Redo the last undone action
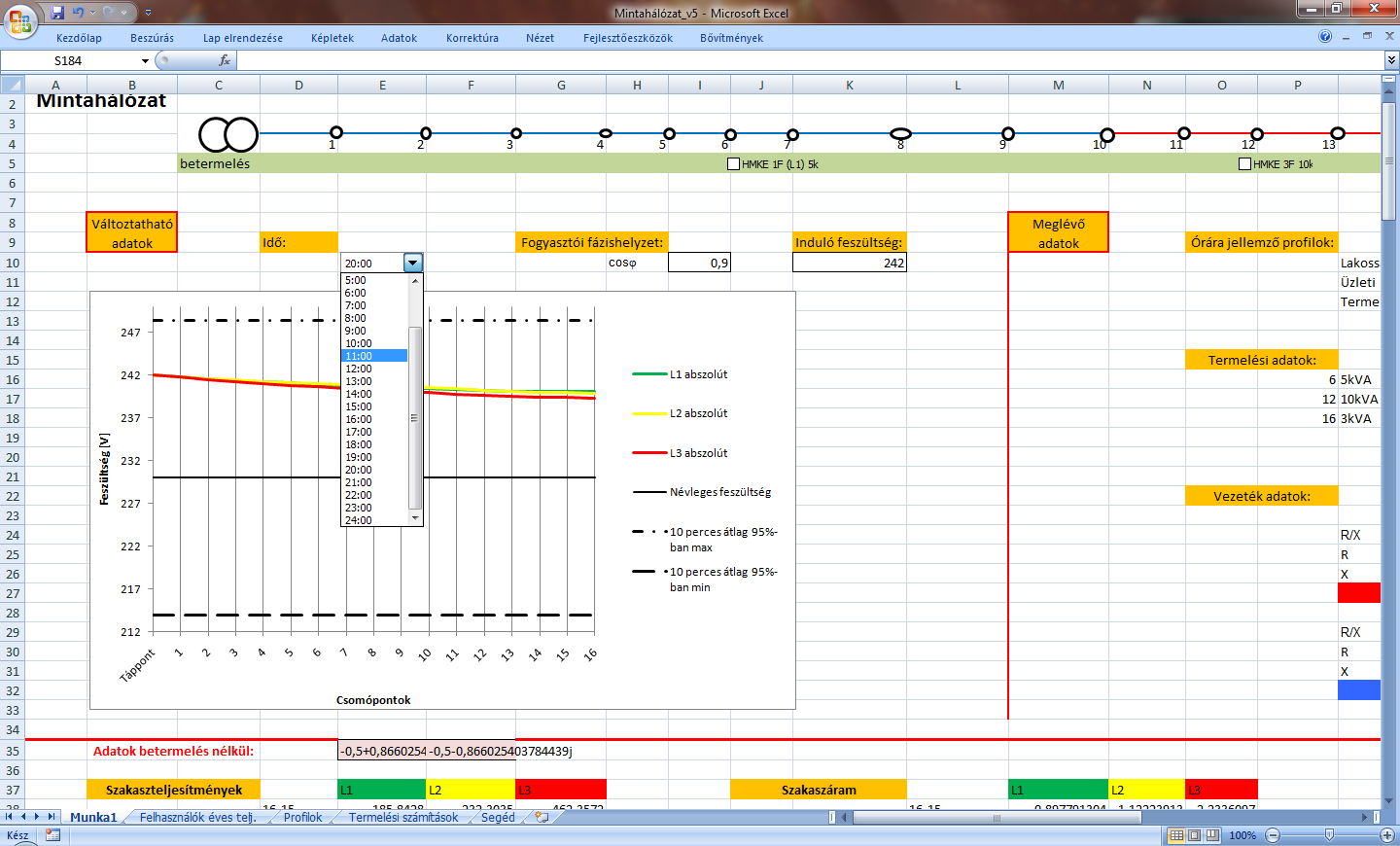Viewport: 1400px width, 846px height. click(x=109, y=13)
